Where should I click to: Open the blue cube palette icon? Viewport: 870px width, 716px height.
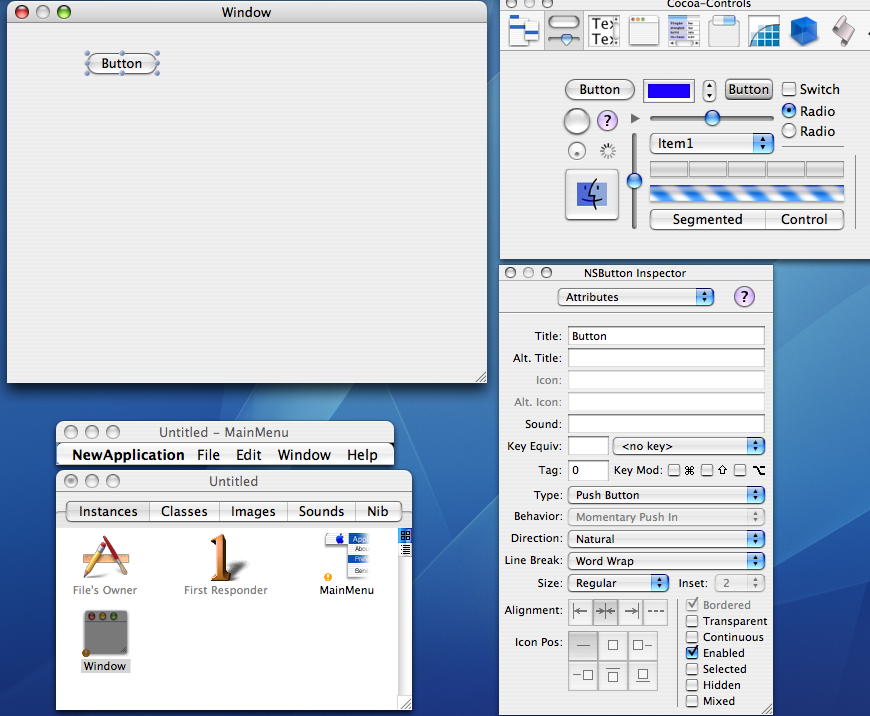pos(803,31)
